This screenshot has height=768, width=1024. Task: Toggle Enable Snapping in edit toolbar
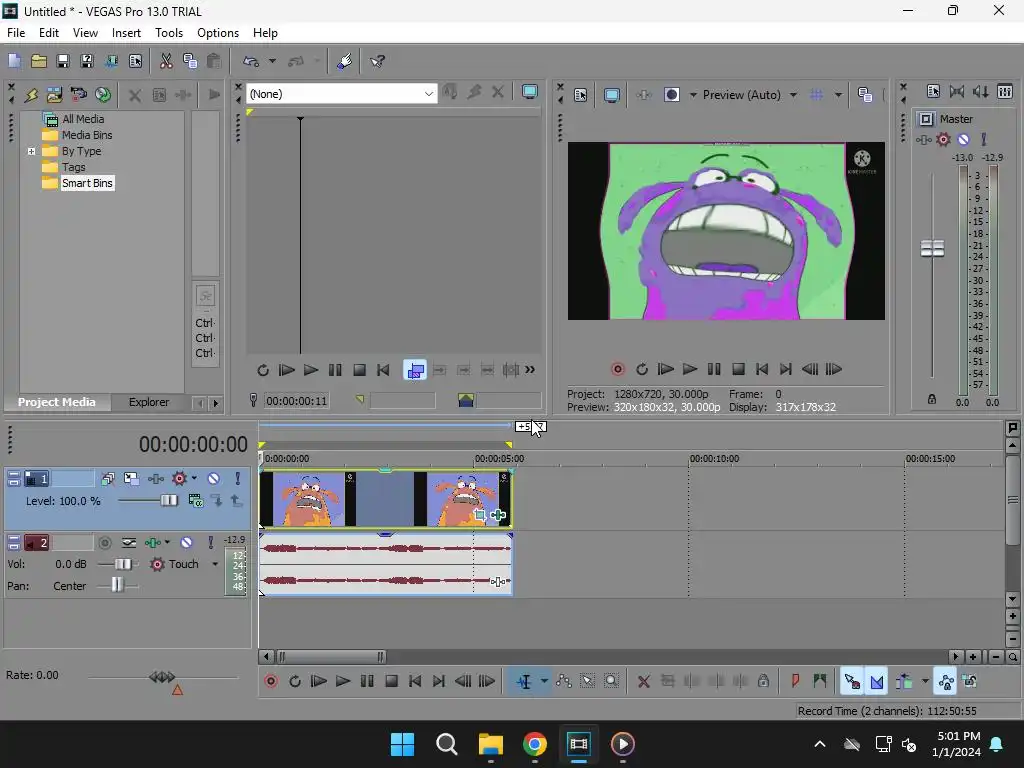coord(852,681)
